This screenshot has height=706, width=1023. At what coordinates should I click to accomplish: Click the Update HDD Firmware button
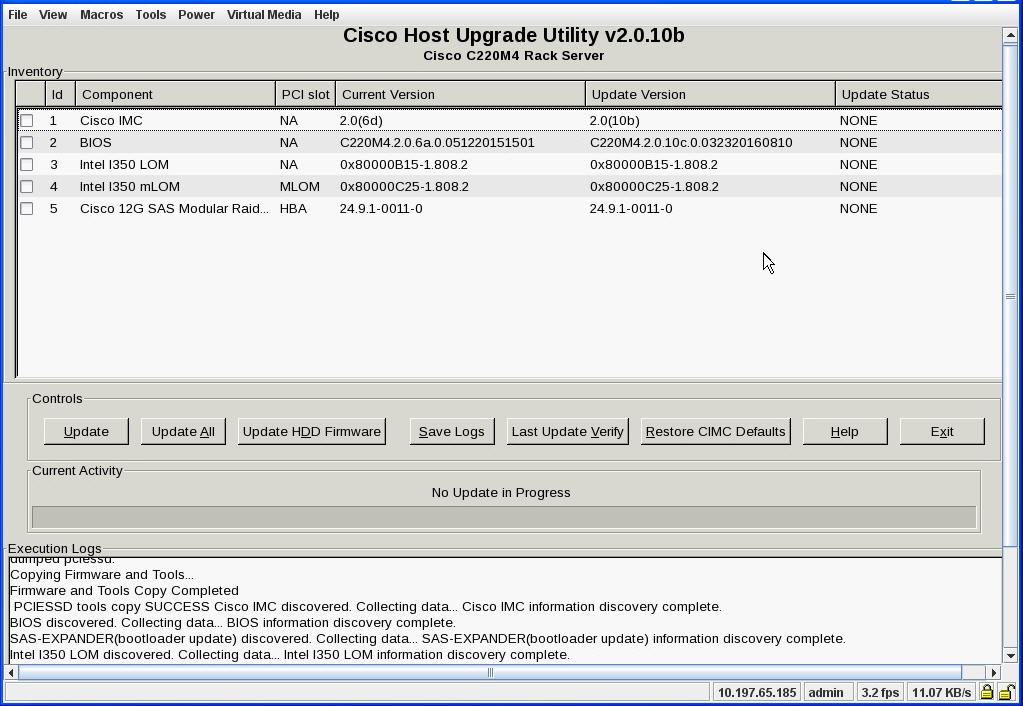[311, 431]
